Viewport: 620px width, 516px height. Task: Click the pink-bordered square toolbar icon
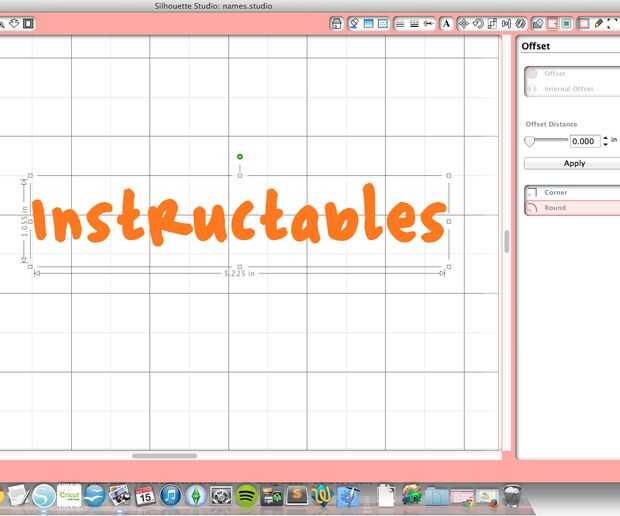tap(552, 24)
